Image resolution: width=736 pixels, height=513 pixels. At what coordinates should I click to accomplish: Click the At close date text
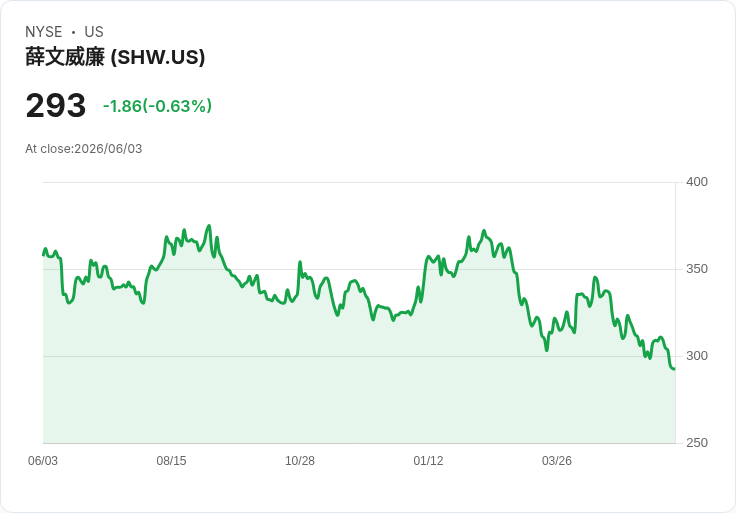click(84, 149)
